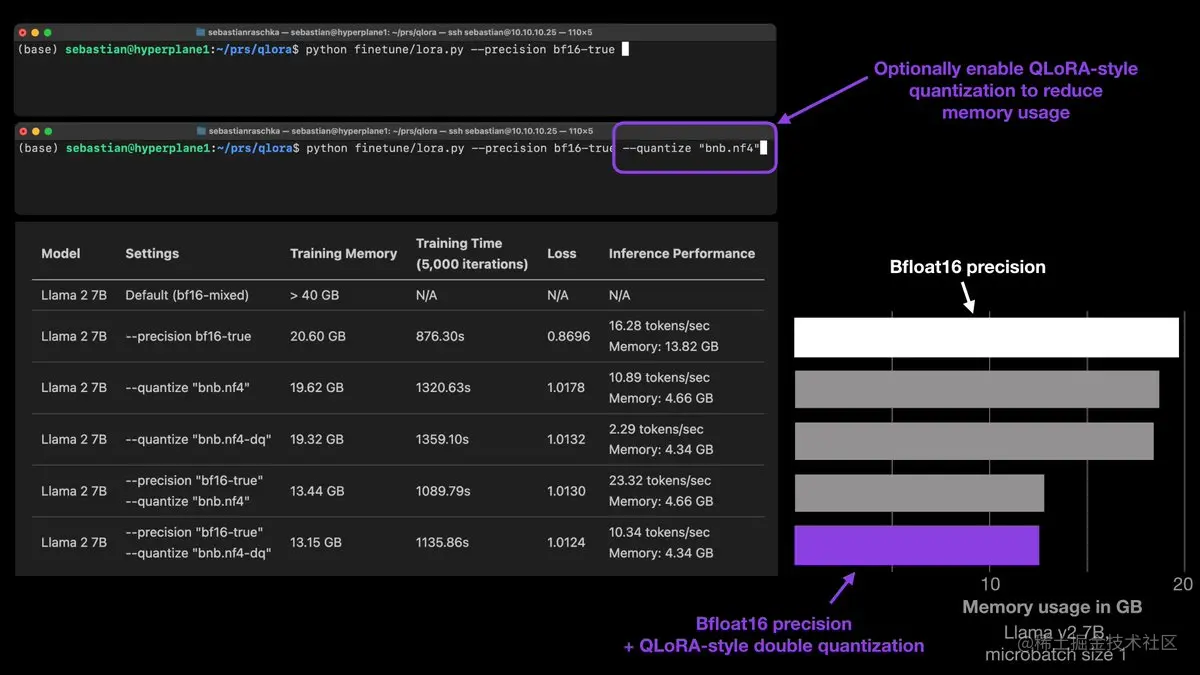Select the "13.44 GB" training memory cell
The image size is (1200, 675).
coord(317,491)
